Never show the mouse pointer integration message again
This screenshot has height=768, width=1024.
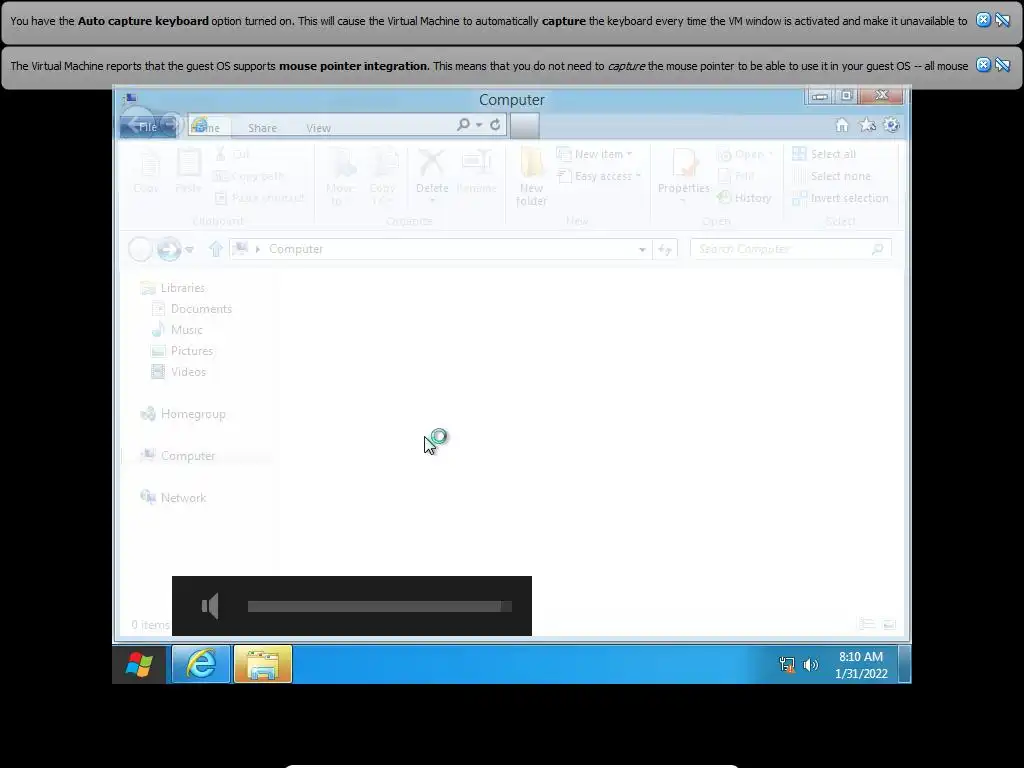[x=1002, y=65]
